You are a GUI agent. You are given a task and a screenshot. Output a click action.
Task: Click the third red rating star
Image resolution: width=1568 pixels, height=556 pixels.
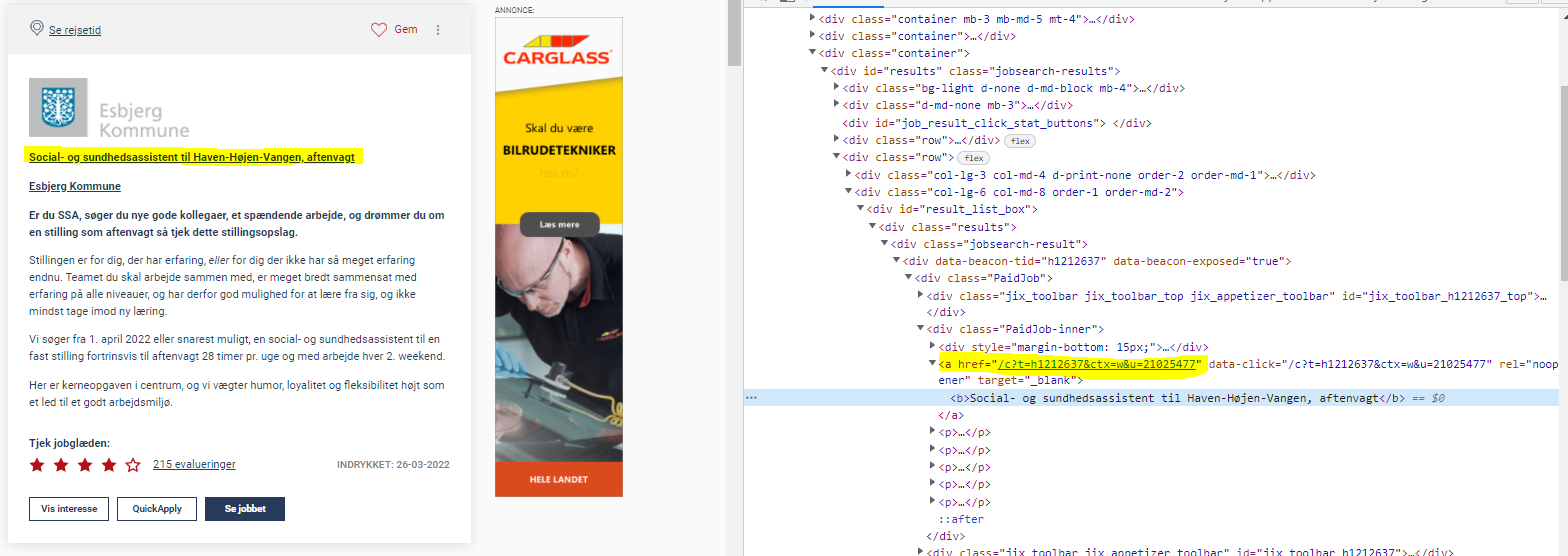pyautogui.click(x=85, y=465)
